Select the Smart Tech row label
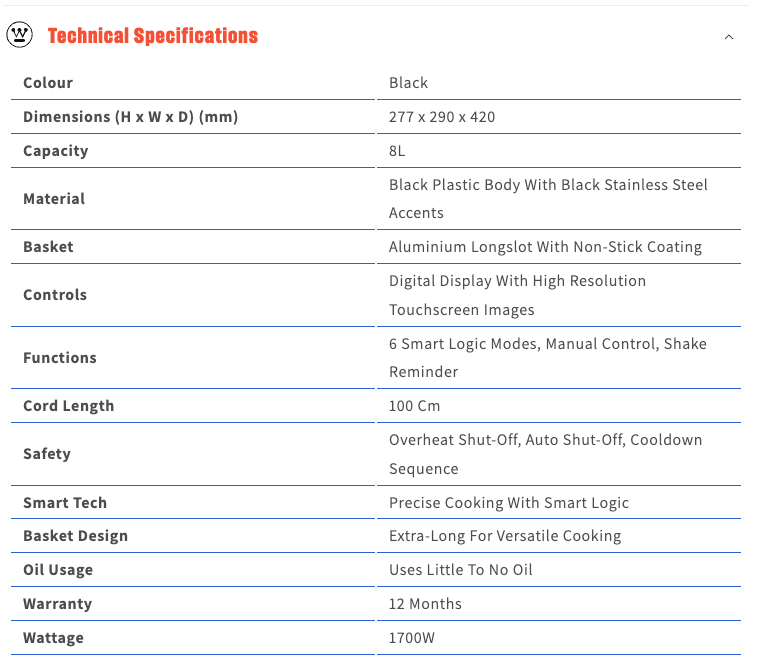Viewport: 769px width, 671px height. click(x=65, y=503)
